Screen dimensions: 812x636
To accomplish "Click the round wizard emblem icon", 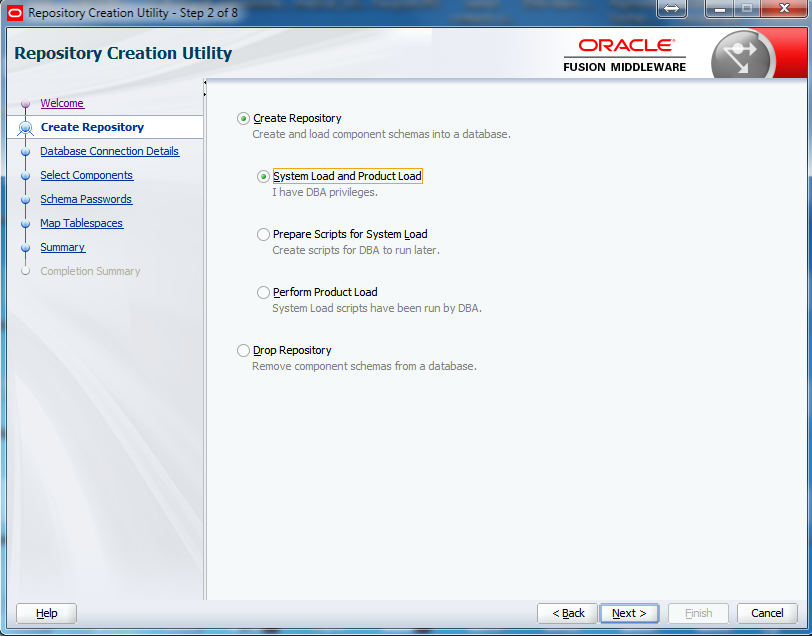I will pyautogui.click(x=743, y=56).
